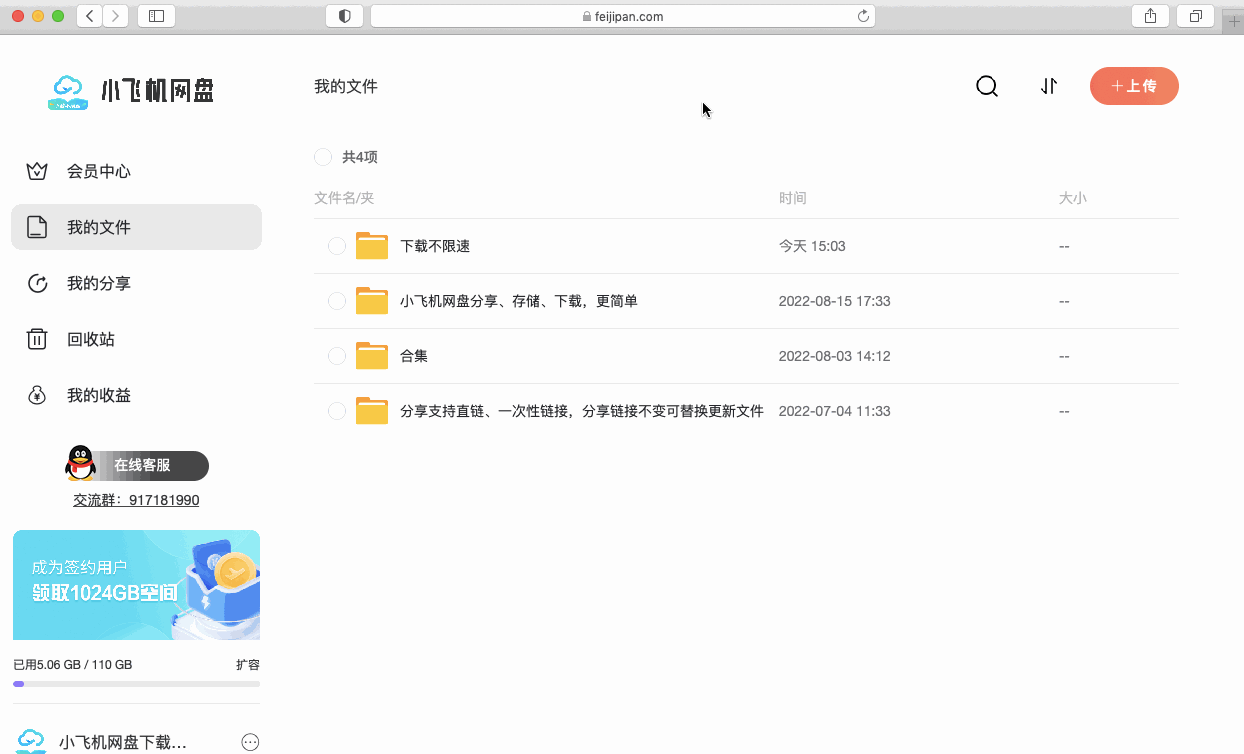Open the QQ 在线客服 chat icon
1244x754 pixels.
point(80,465)
